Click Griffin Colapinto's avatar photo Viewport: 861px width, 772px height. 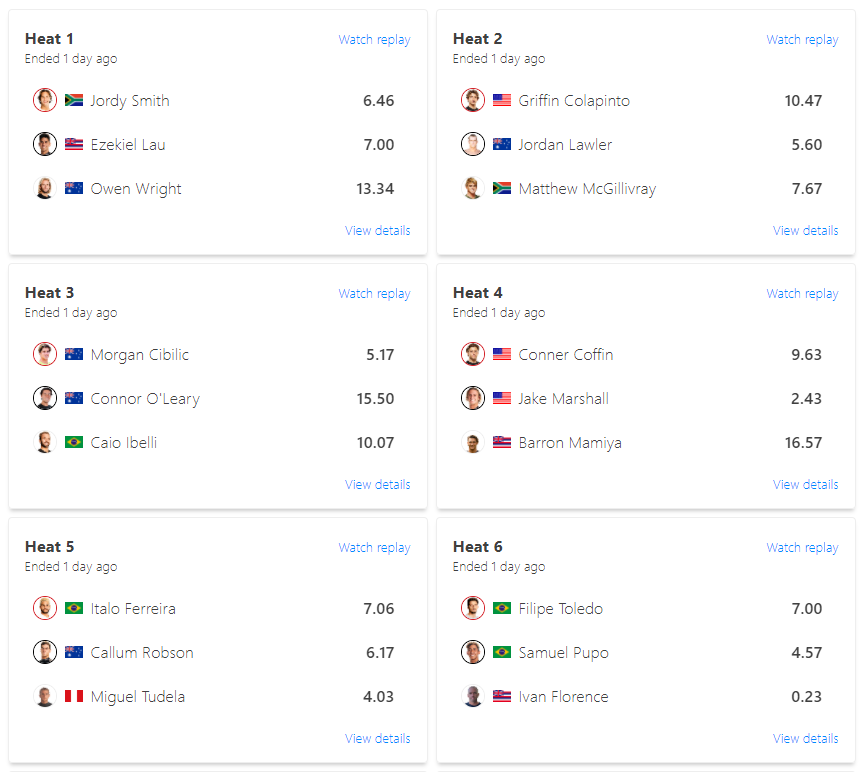pyautogui.click(x=473, y=100)
